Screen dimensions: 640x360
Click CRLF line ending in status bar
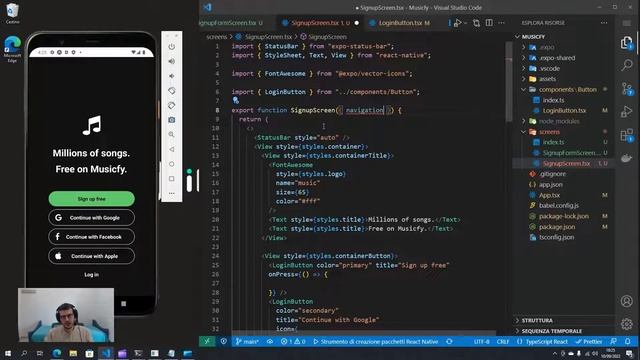[x=503, y=341]
